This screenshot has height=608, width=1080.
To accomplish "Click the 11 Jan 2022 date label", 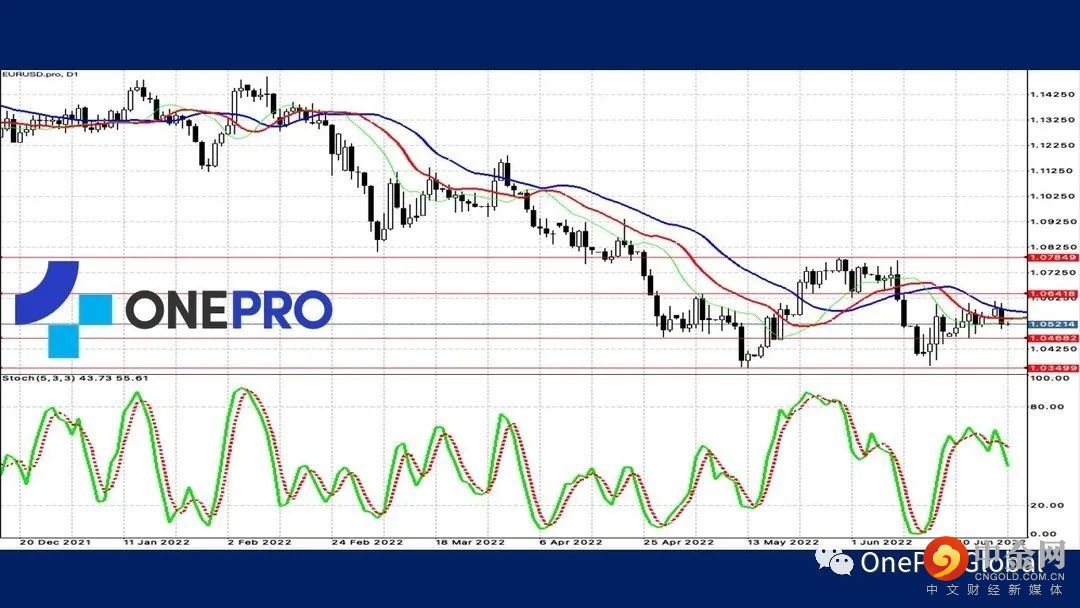I will click(156, 543).
